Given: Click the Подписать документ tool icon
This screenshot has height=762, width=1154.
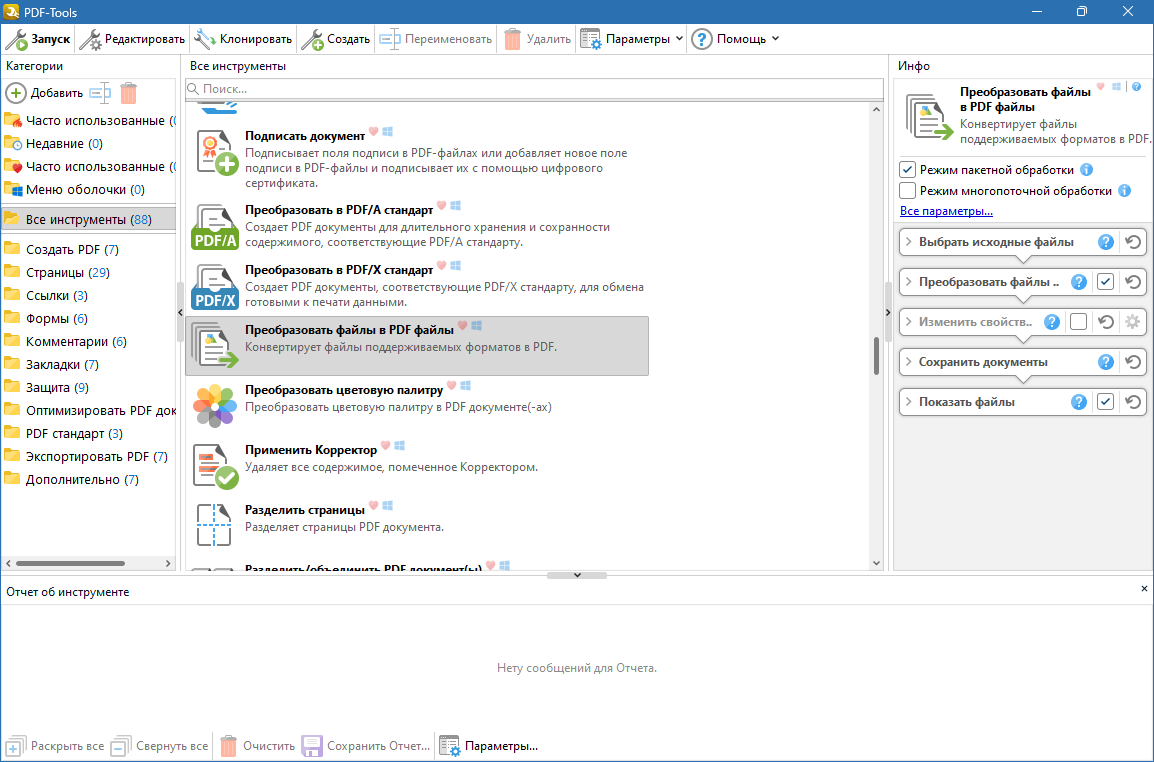Looking at the screenshot, I should (x=215, y=153).
